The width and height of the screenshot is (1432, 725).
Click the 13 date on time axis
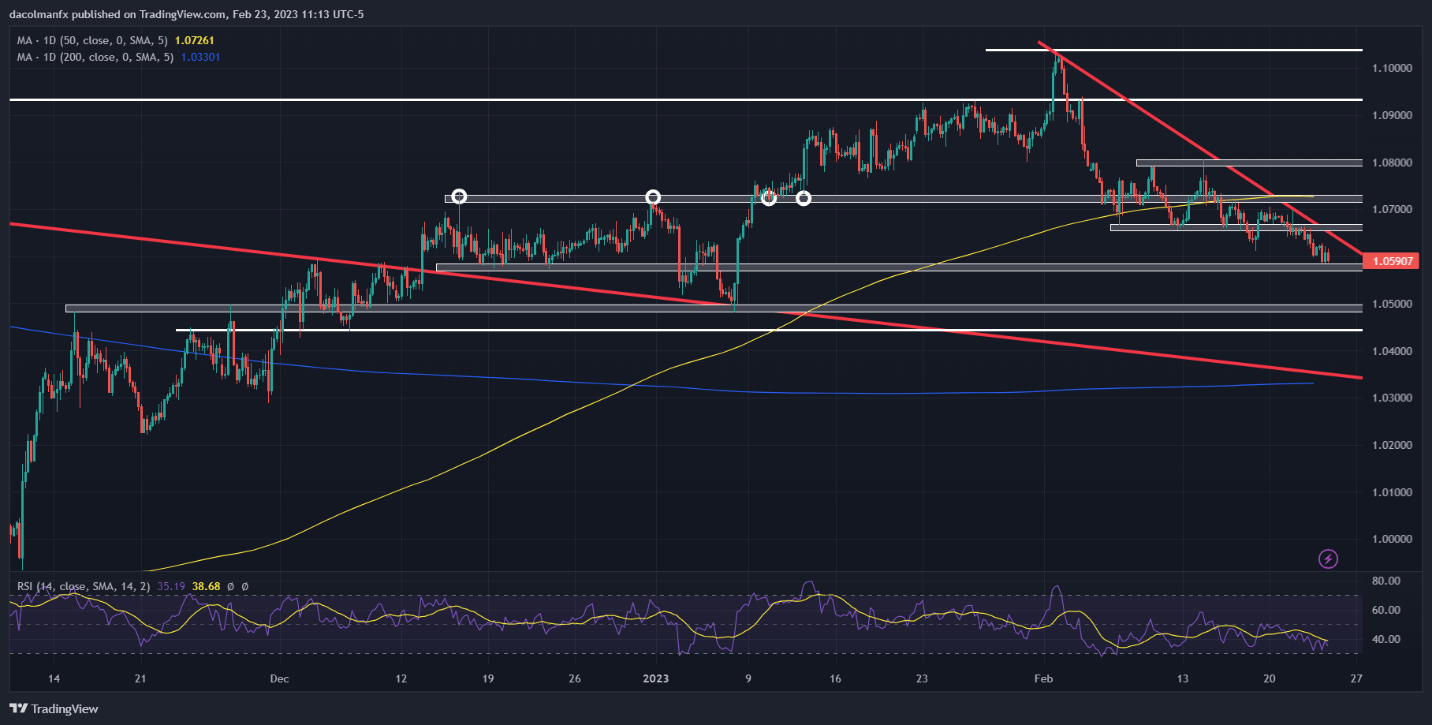1182,678
